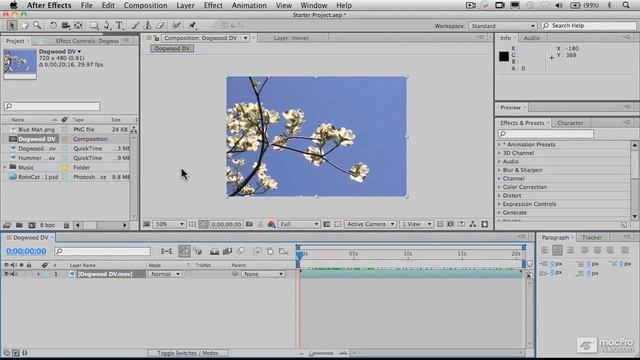Delete selected project item trash icon

67,225
